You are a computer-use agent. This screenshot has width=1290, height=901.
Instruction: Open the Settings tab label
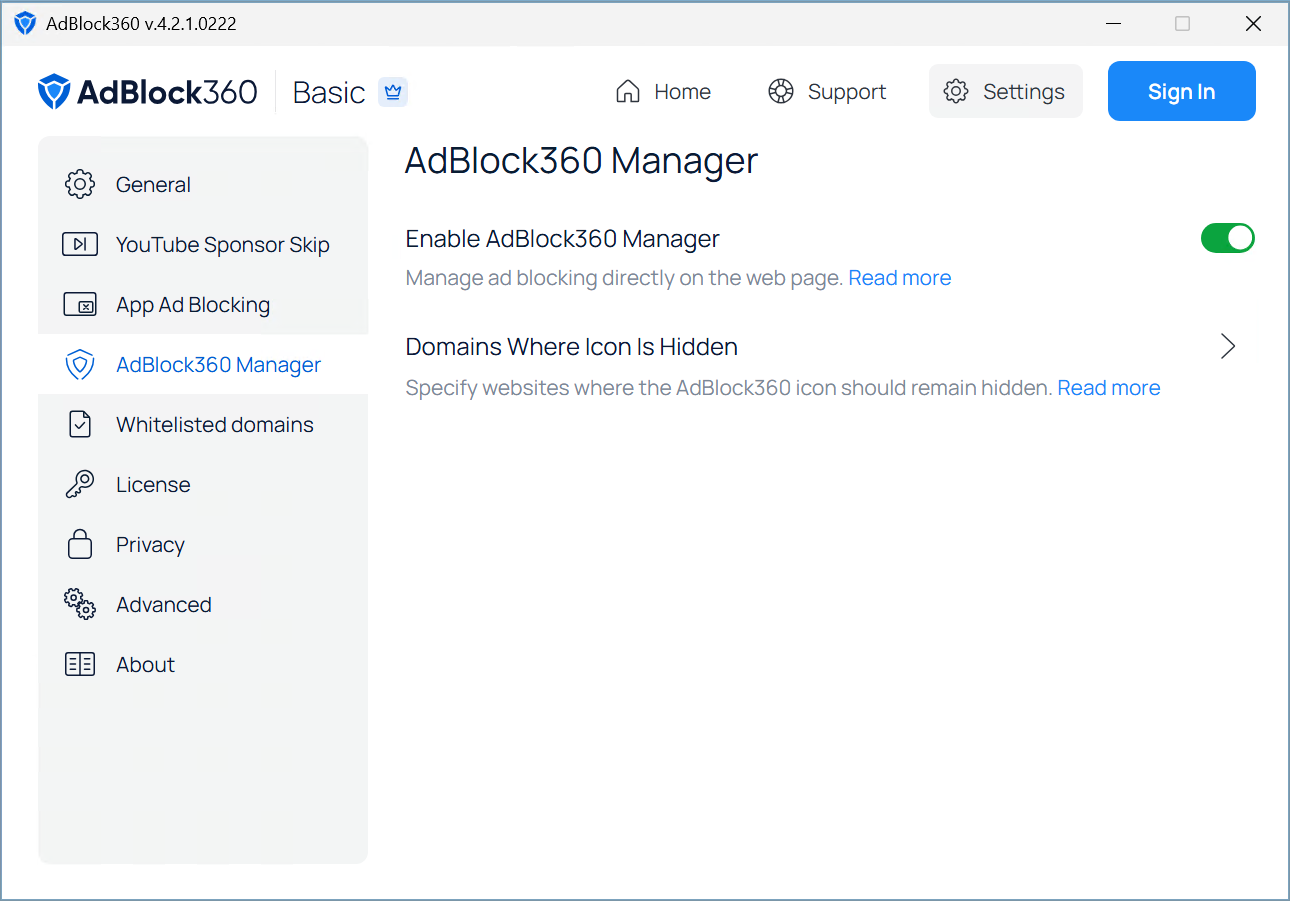[1024, 92]
